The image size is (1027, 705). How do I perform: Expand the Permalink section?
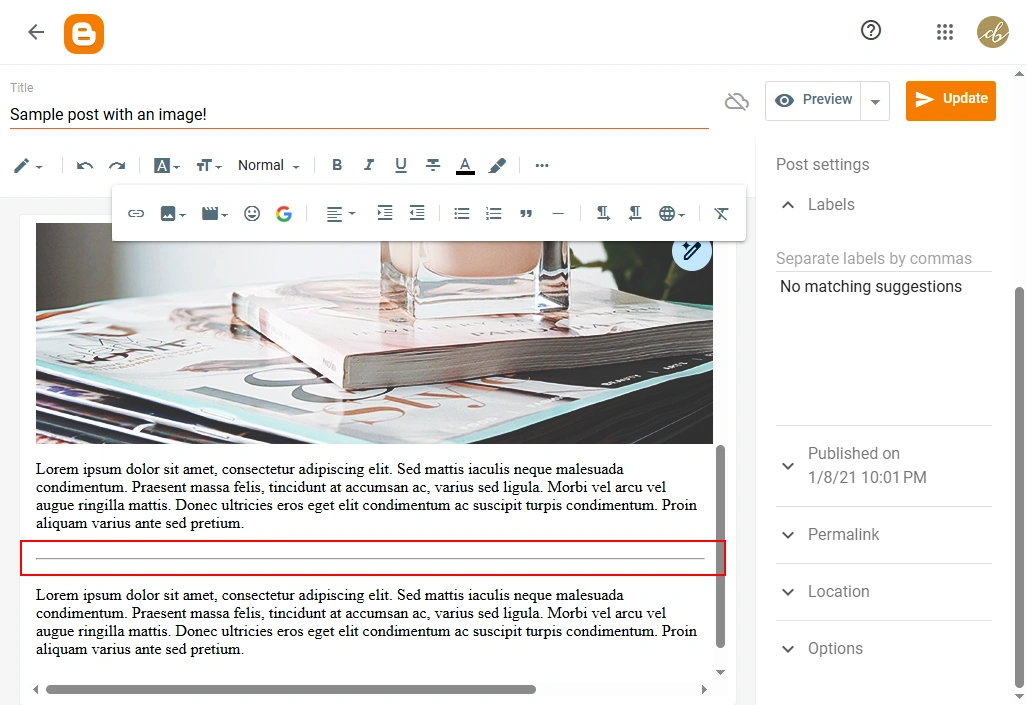[x=843, y=535]
